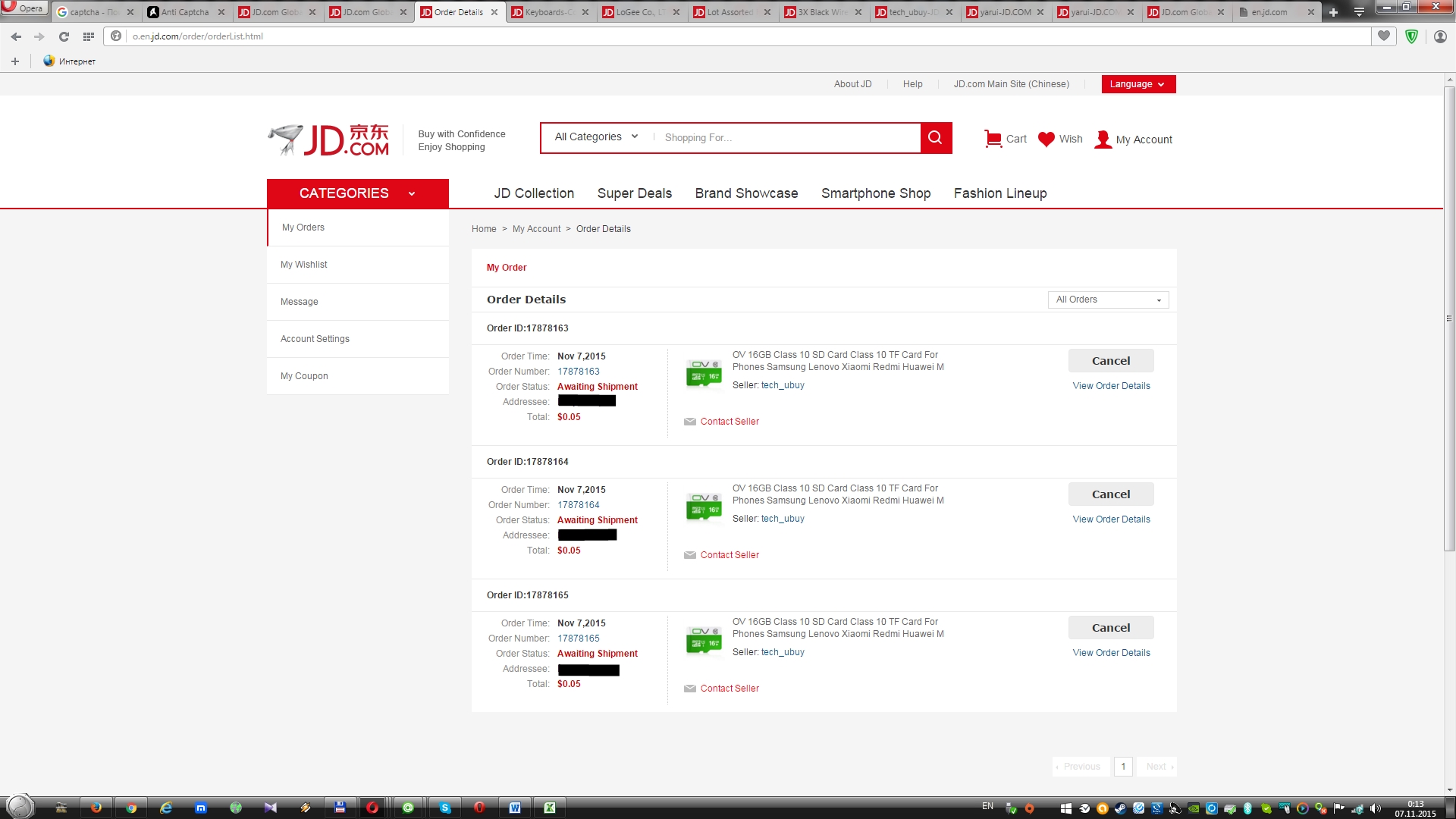Open Internet Explorer from the taskbar
The image size is (1456, 819).
click(166, 808)
